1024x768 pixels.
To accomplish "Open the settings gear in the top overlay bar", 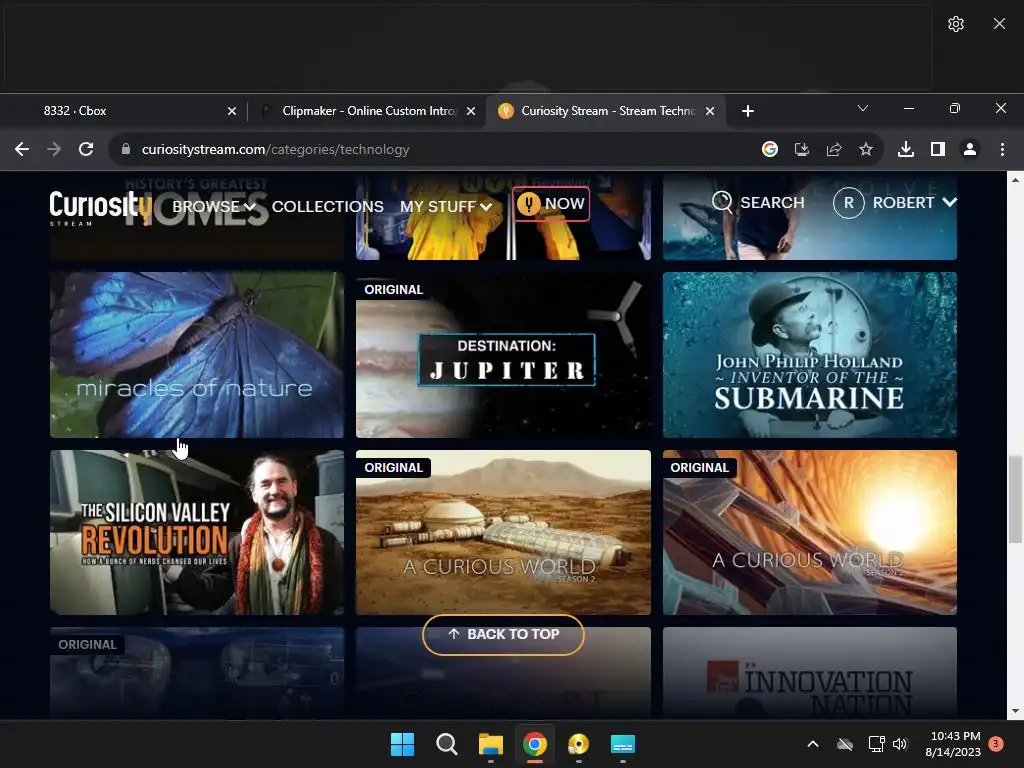I will click(955, 24).
